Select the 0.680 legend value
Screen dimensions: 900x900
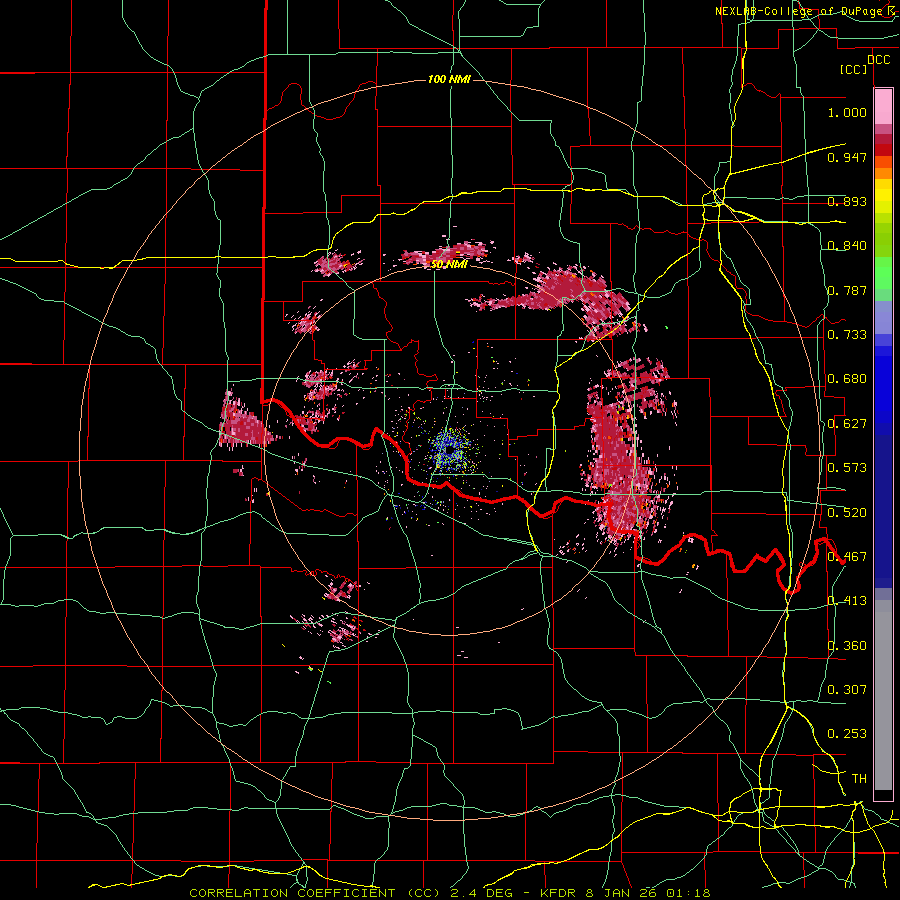847,379
